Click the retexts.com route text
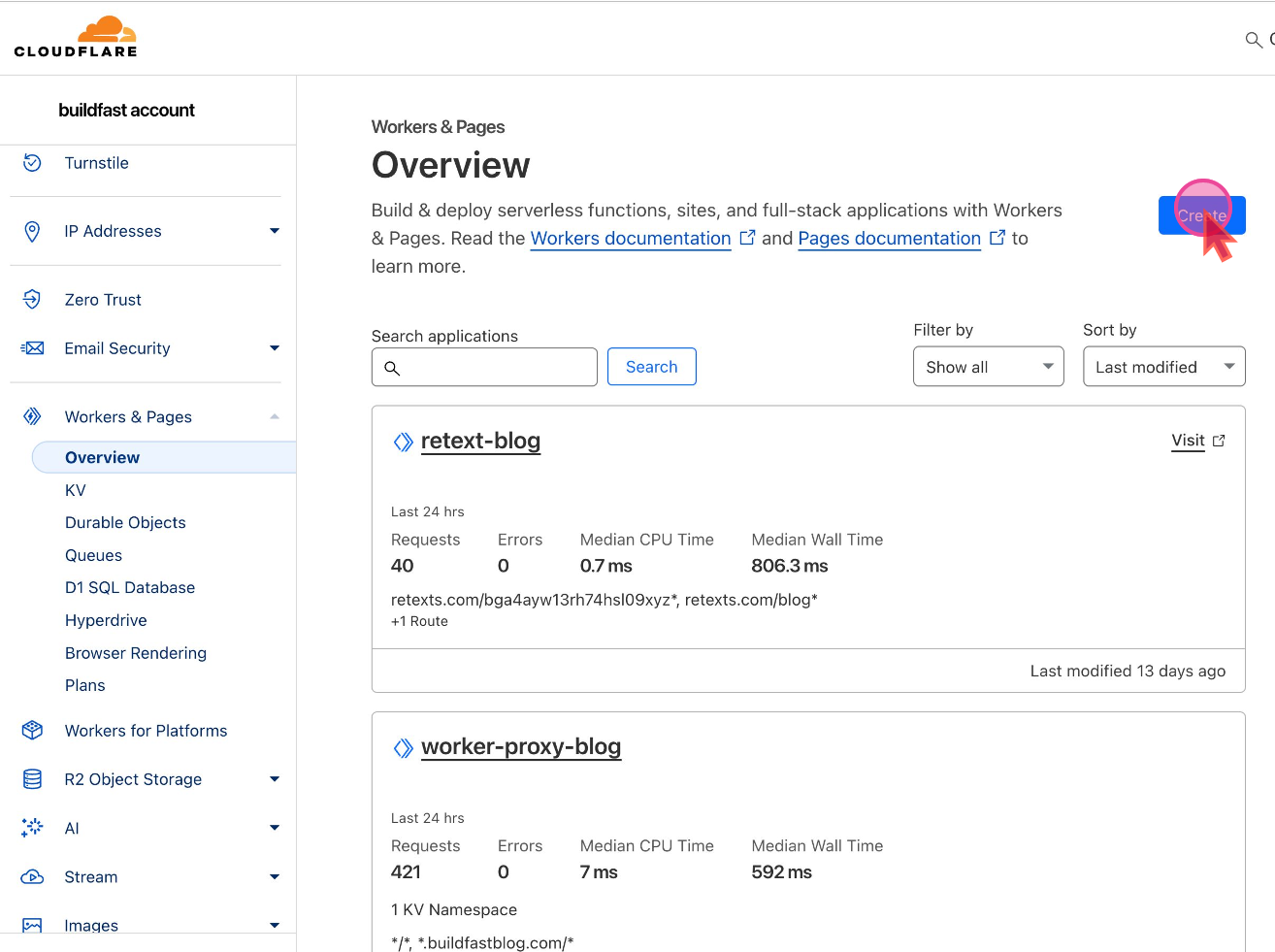 coord(605,600)
